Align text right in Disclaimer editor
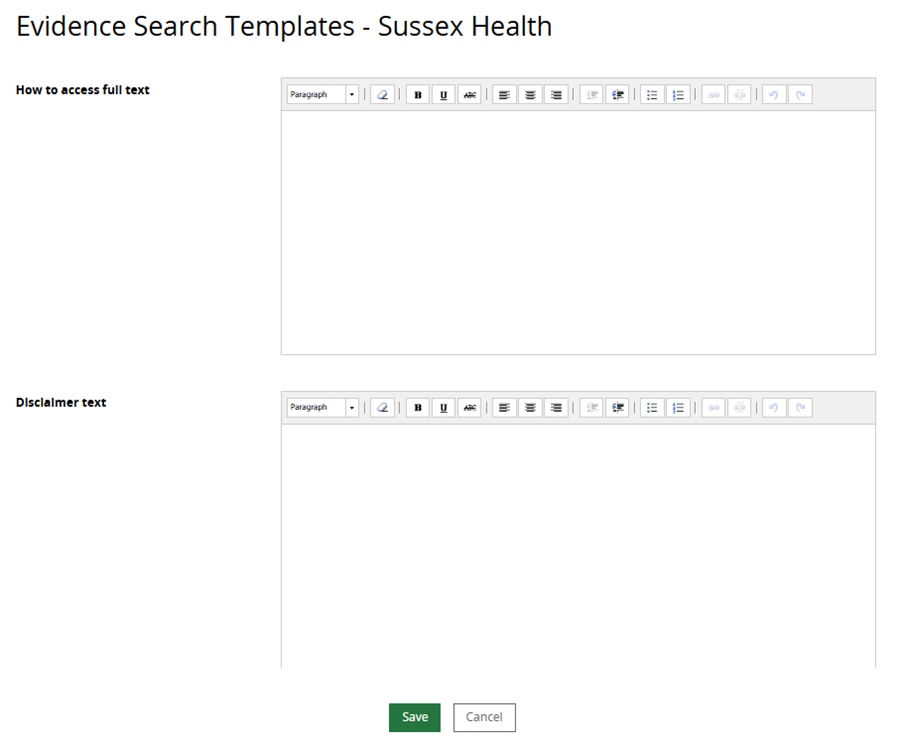Viewport: 903px width, 748px height. (x=556, y=408)
